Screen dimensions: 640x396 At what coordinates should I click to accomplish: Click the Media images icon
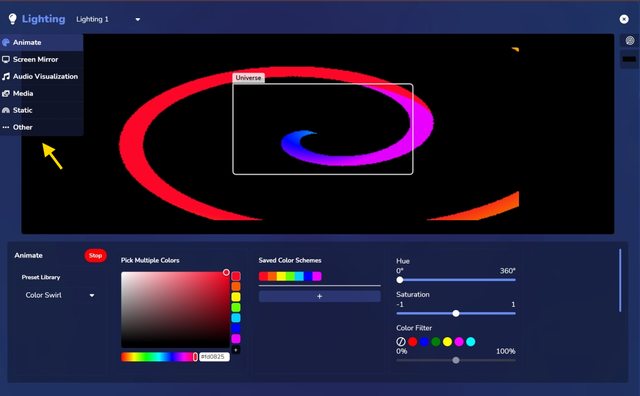click(x=6, y=93)
